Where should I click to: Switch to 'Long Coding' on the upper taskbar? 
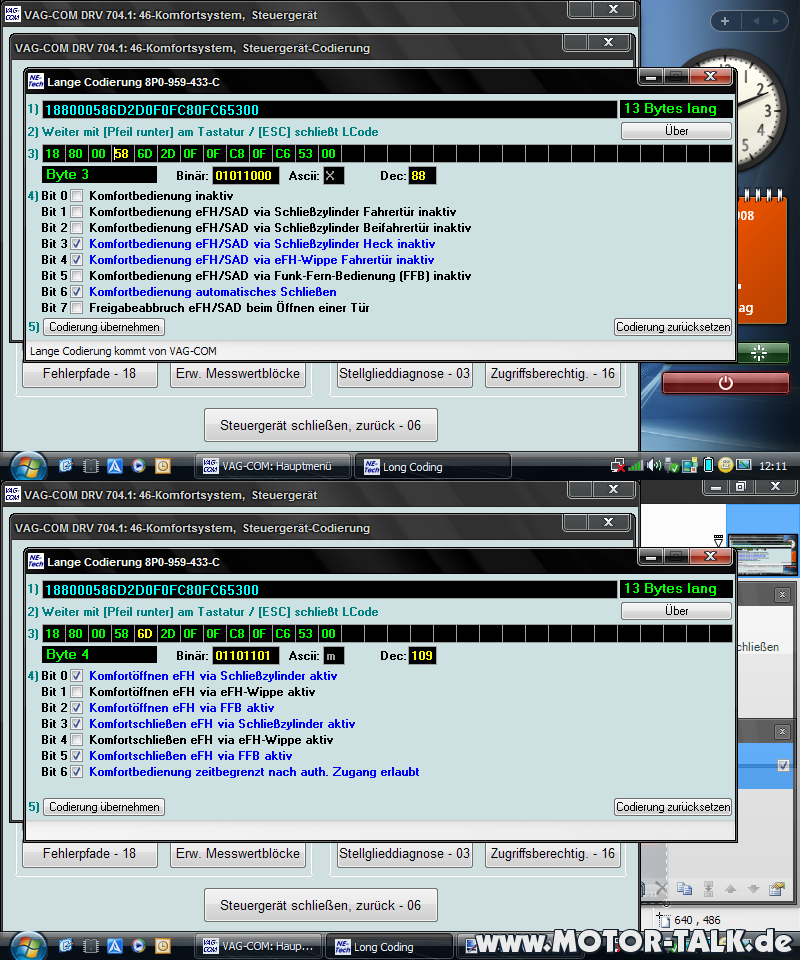(x=433, y=467)
